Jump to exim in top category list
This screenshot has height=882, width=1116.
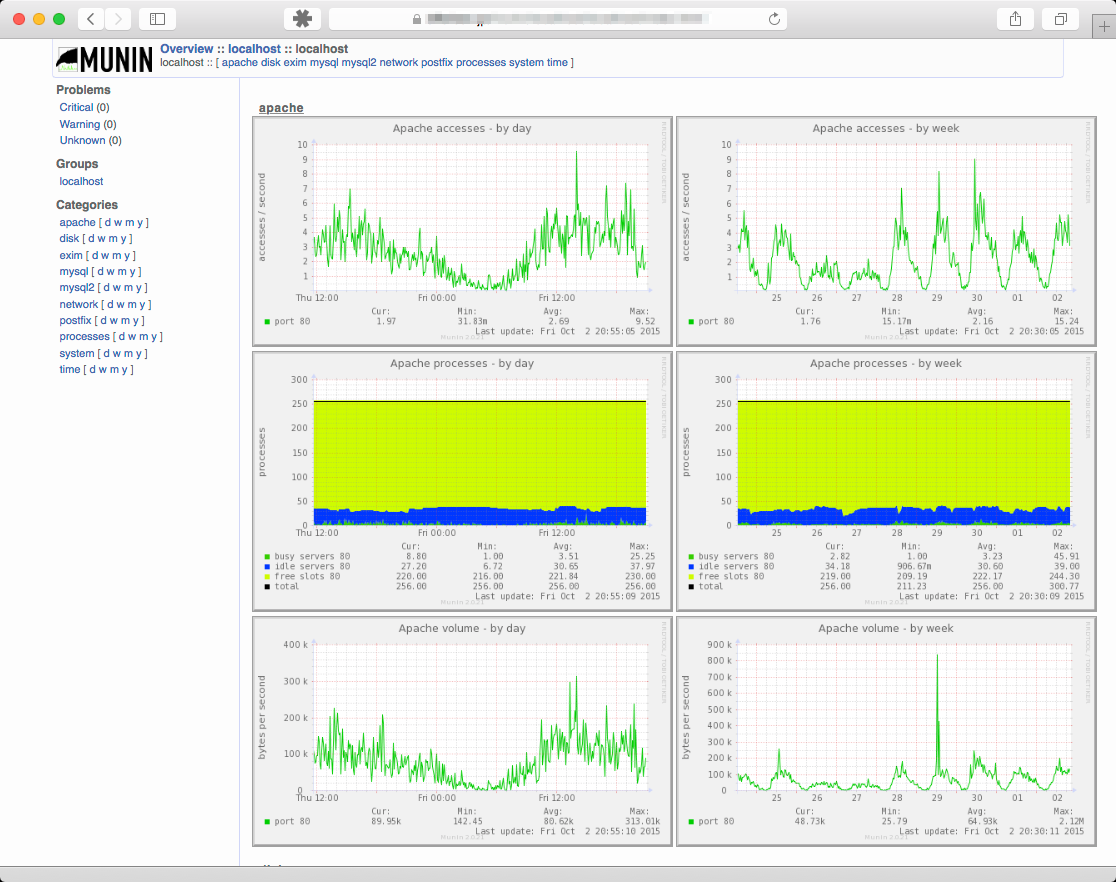point(295,63)
